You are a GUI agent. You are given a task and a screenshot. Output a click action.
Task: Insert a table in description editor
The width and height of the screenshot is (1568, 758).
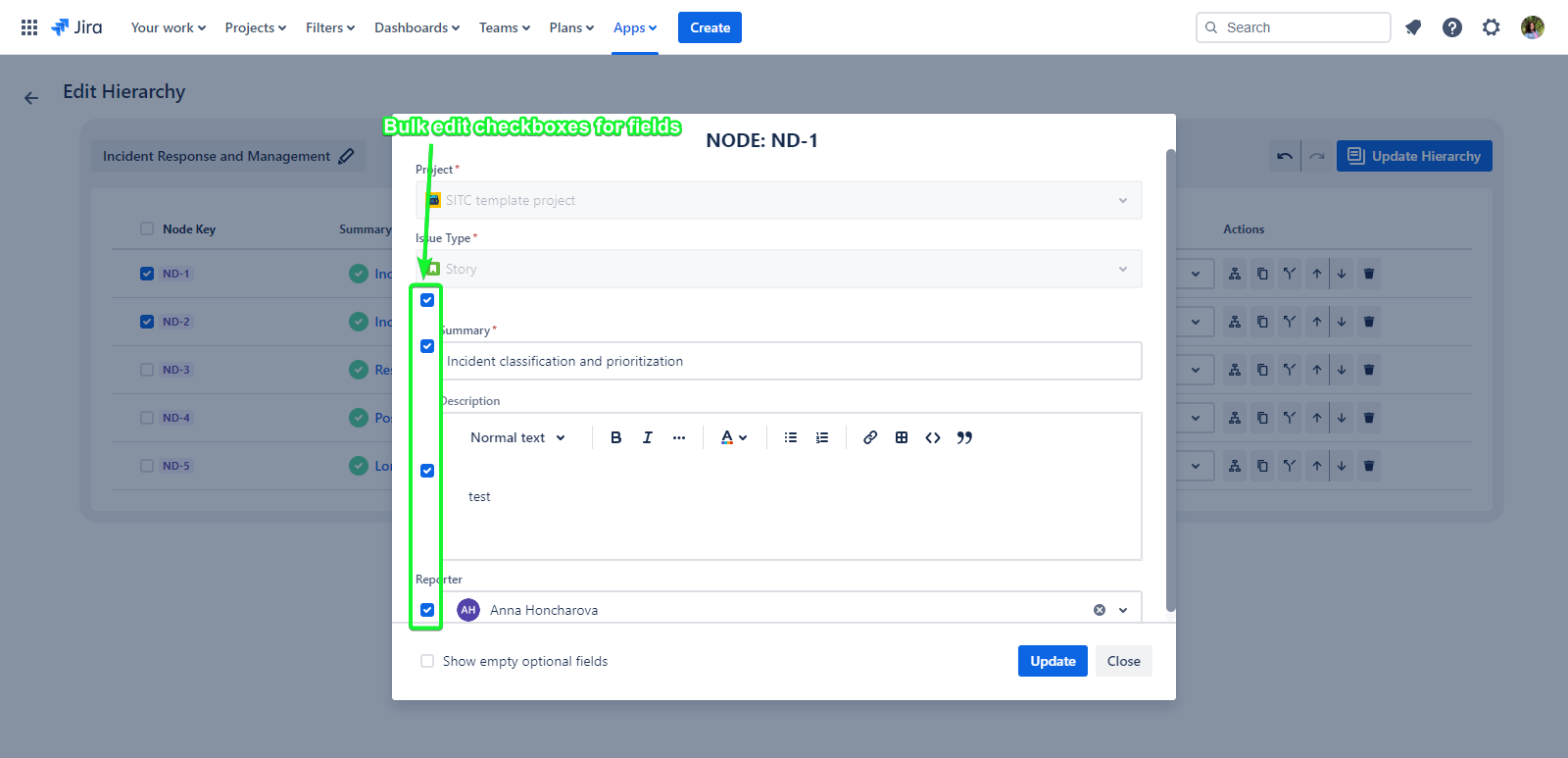click(901, 437)
